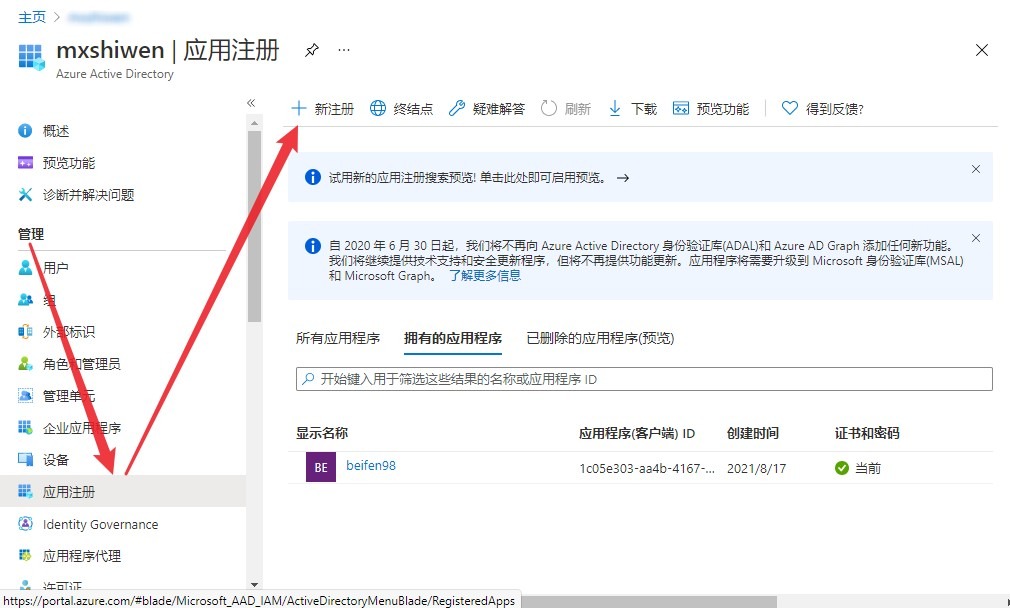Click the 应用程序代理 icon
The width and height of the screenshot is (1010, 608).
point(25,555)
